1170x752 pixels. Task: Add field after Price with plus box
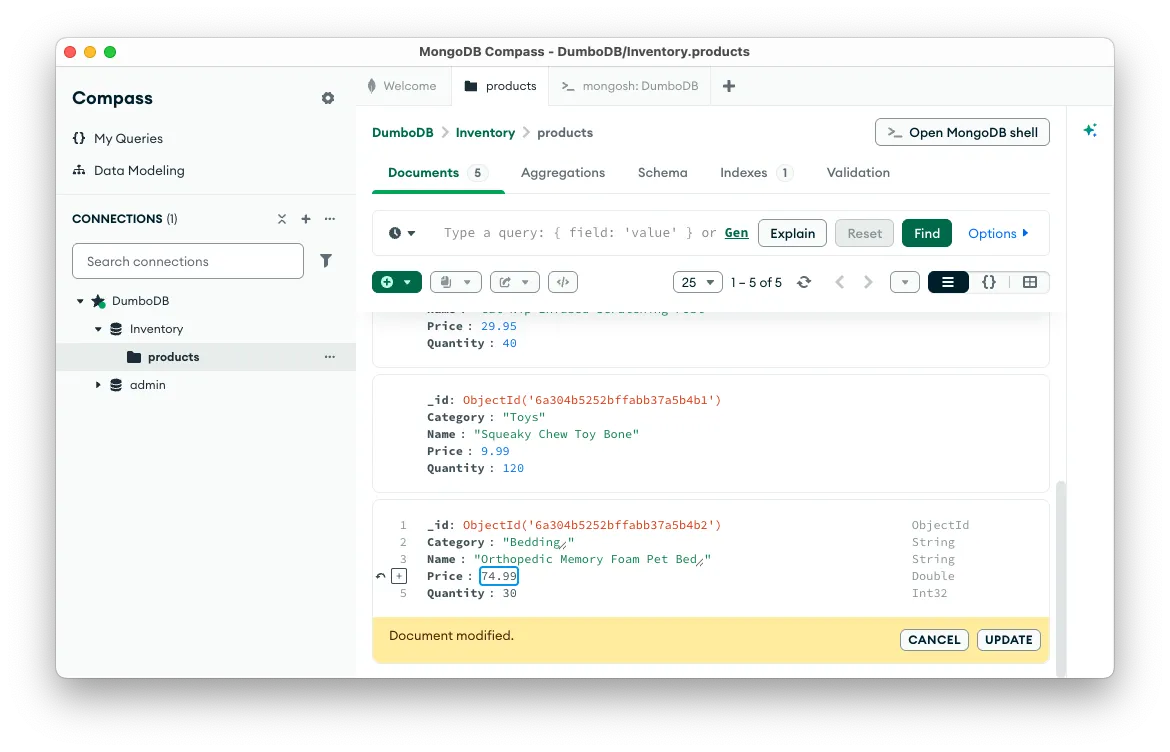coord(399,576)
